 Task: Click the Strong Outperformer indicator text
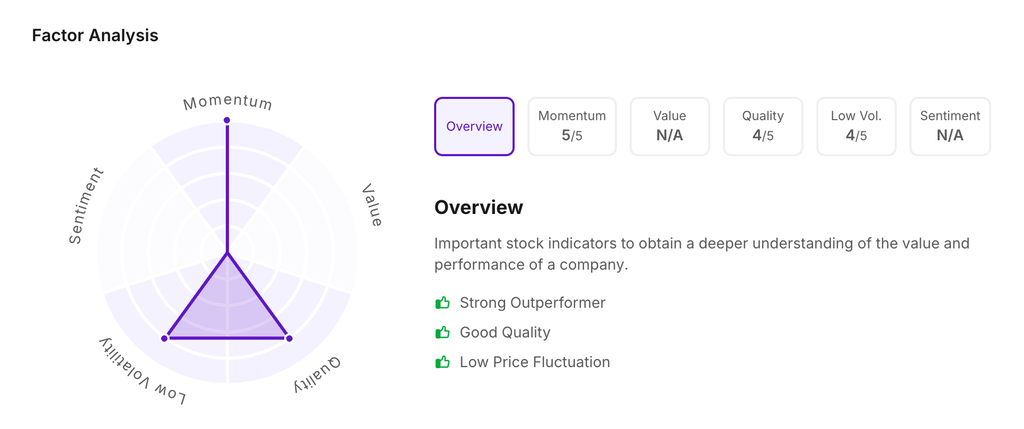tap(532, 303)
